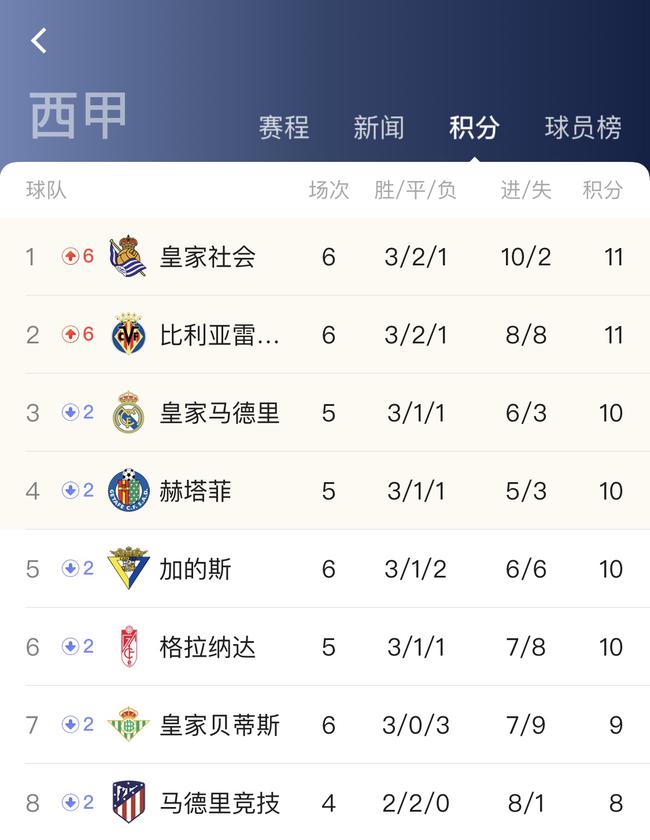Tap the red up-arrow beside 皇家社会
This screenshot has height=840, width=650.
tap(70, 256)
